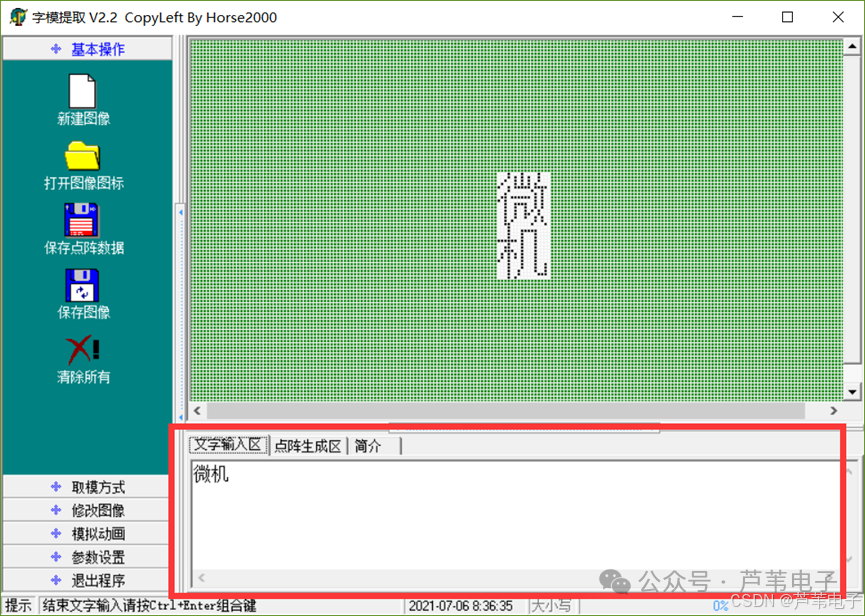Expand the 模拟动画 section
The width and height of the screenshot is (865, 616).
86,533
